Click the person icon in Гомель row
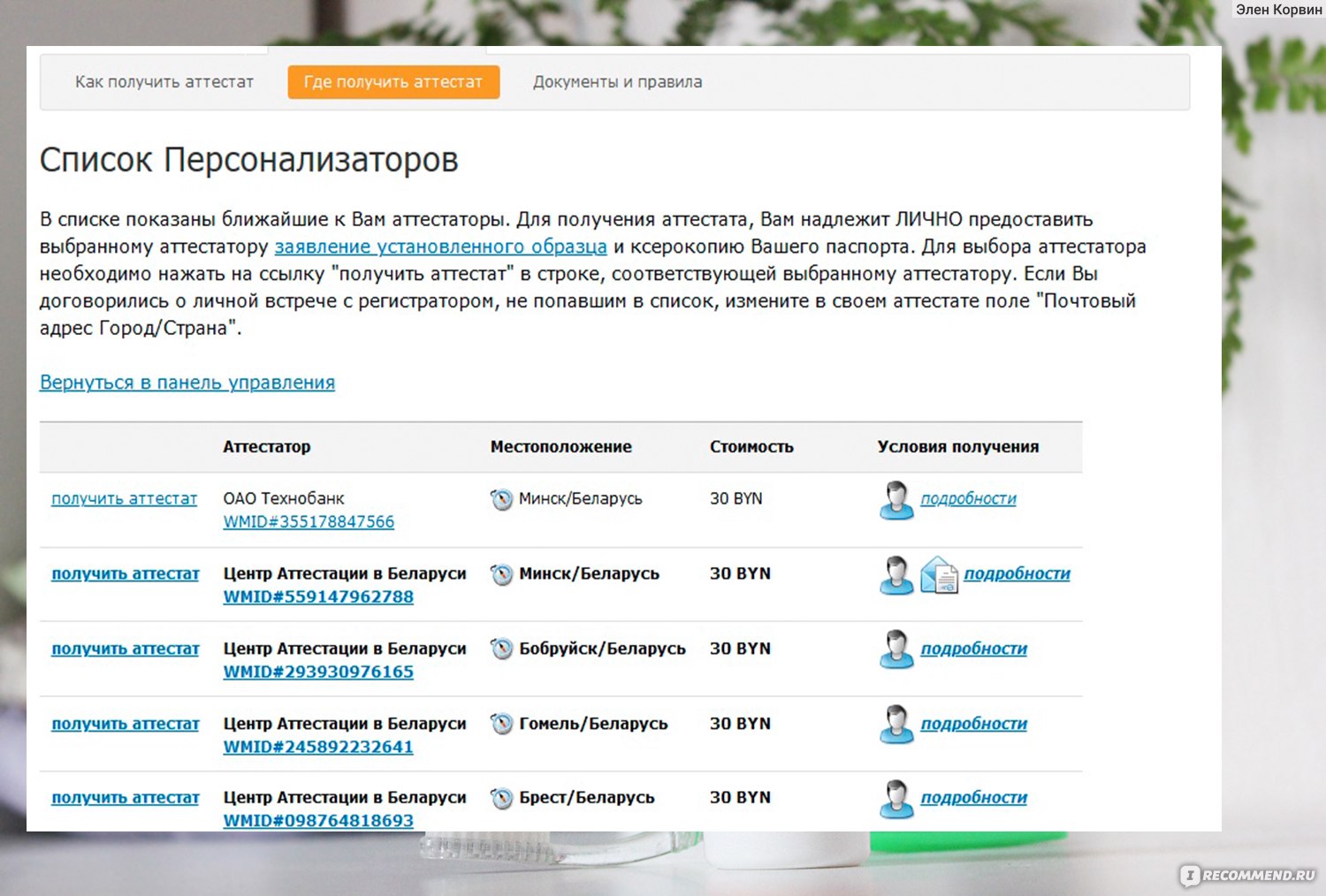 [x=896, y=725]
